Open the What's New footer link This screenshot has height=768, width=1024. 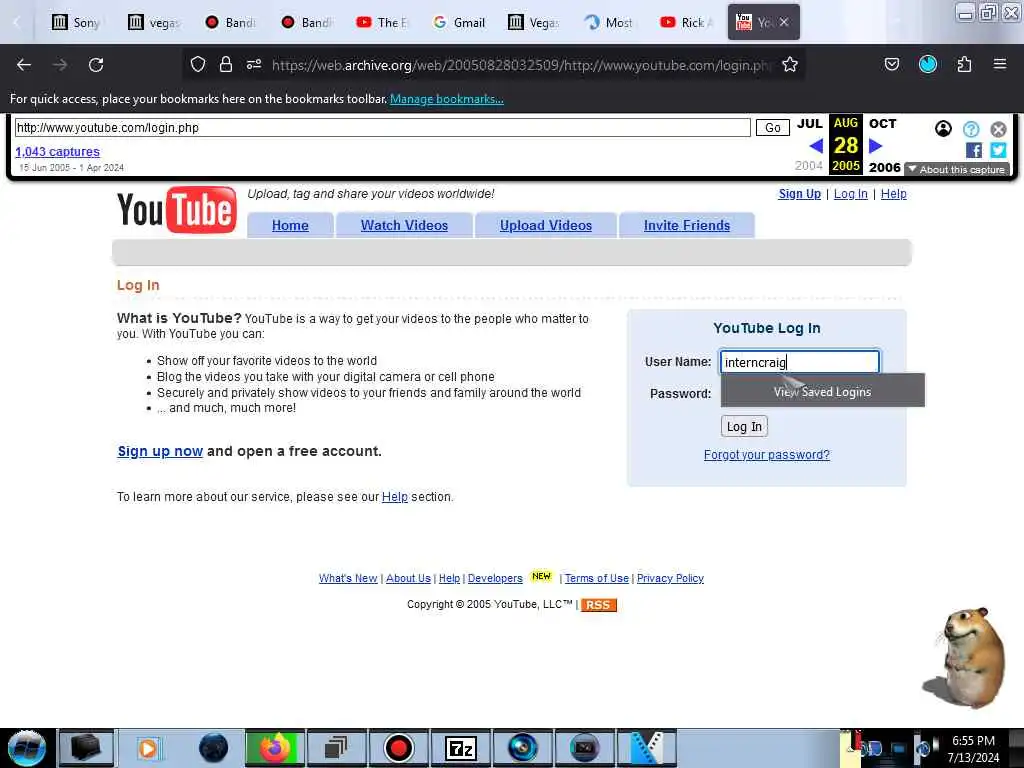(348, 579)
